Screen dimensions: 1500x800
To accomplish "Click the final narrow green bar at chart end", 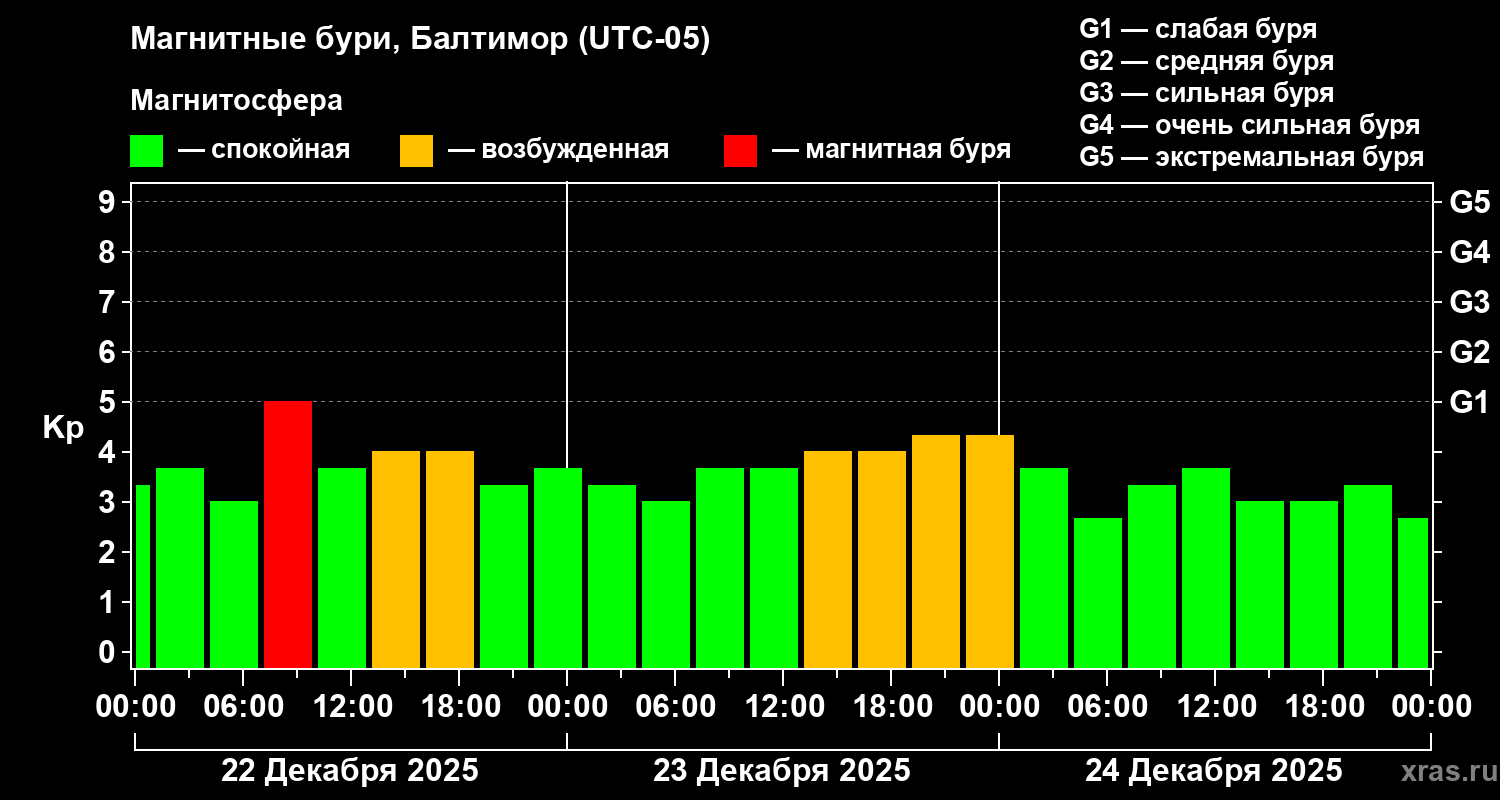I will [1413, 592].
